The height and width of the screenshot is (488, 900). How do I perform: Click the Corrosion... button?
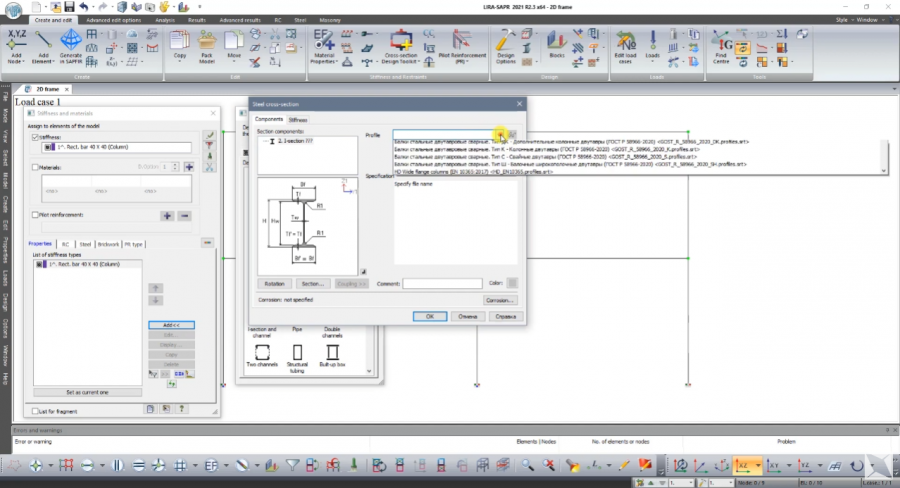point(500,300)
